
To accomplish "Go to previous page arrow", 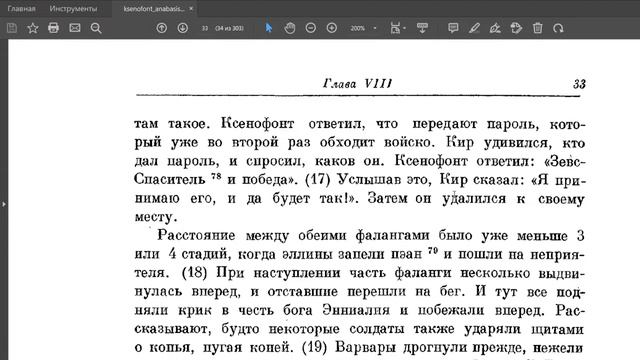I will (x=162, y=28).
